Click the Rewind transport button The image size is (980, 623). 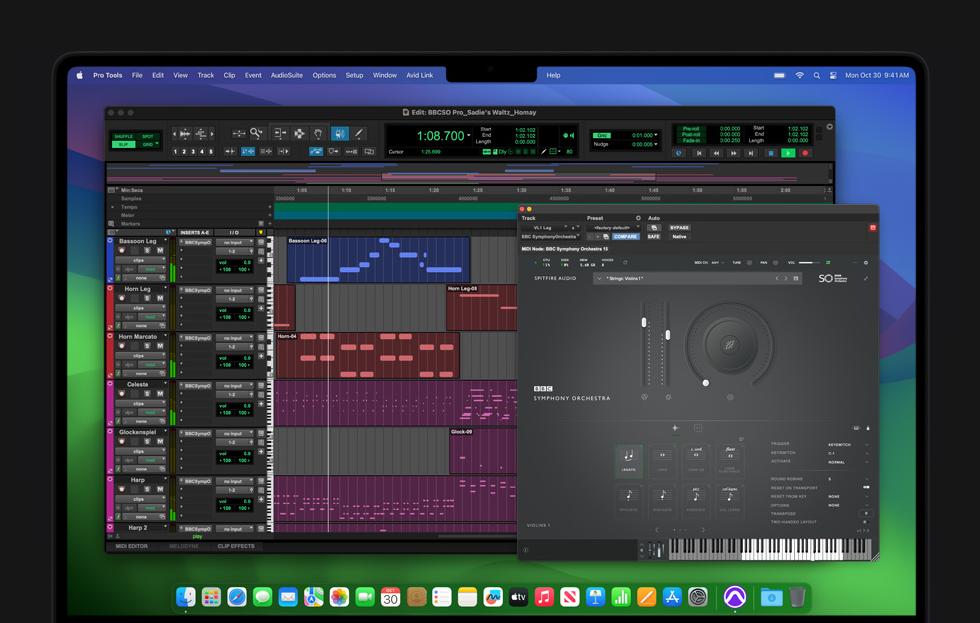(716, 153)
